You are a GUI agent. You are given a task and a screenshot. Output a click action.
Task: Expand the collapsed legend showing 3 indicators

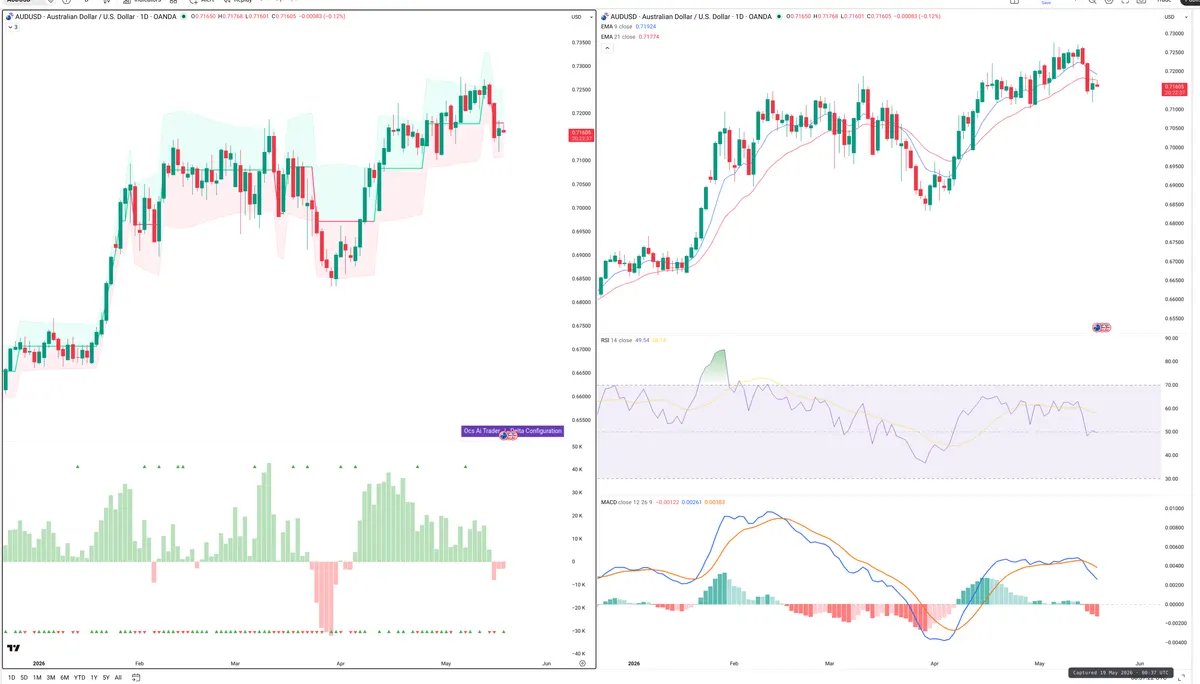13,27
